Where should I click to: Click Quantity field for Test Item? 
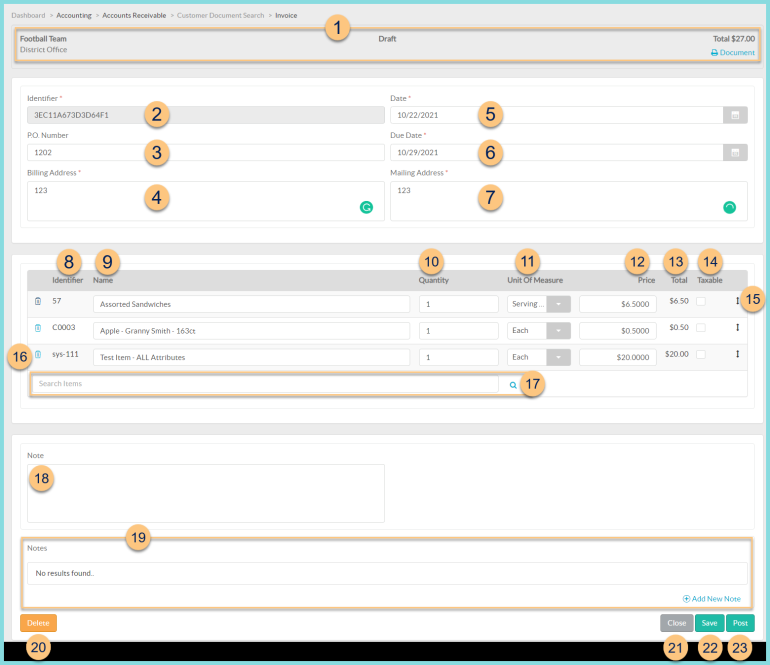pos(459,357)
